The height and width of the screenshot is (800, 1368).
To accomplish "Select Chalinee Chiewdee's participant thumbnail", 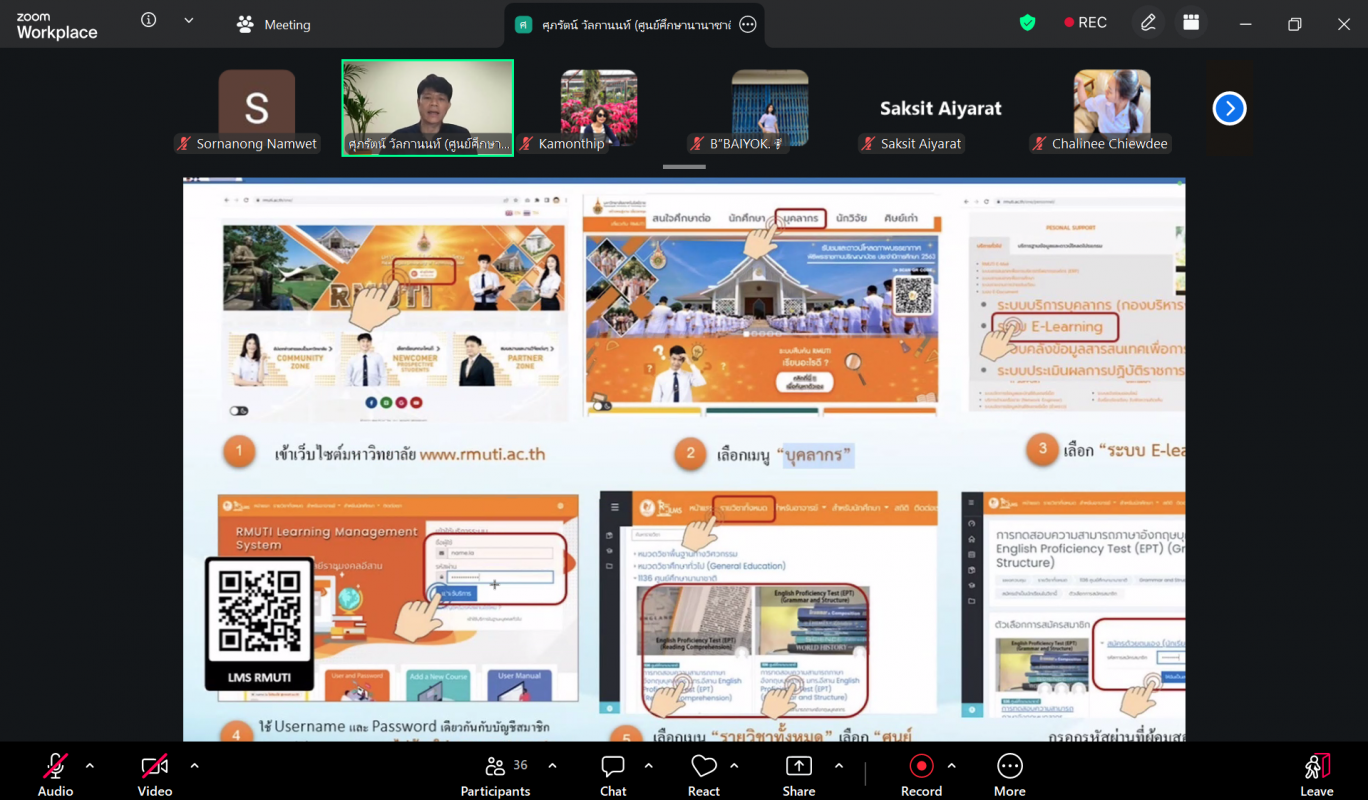I will [x=1112, y=107].
